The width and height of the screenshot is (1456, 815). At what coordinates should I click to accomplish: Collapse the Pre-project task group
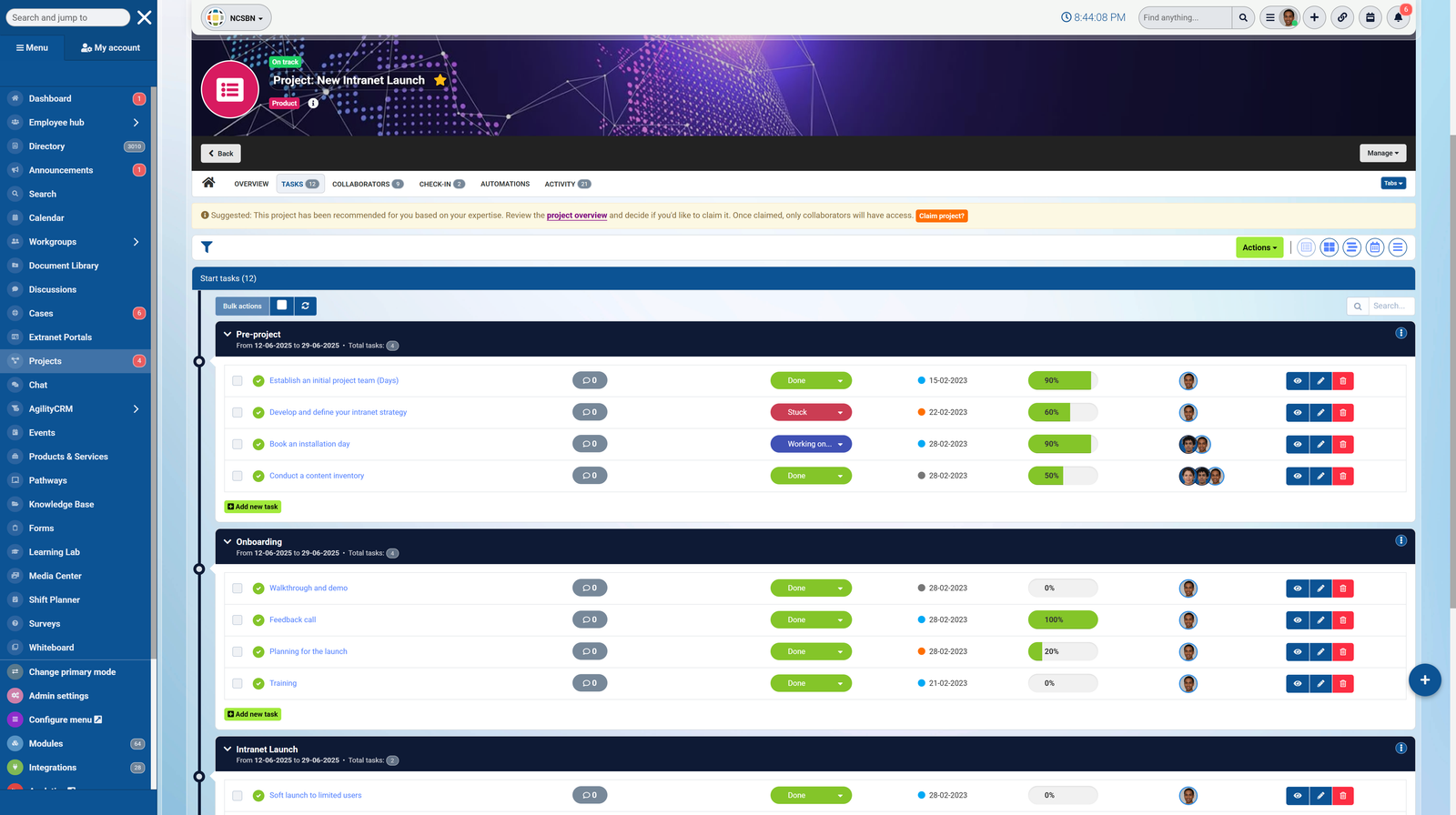point(227,335)
